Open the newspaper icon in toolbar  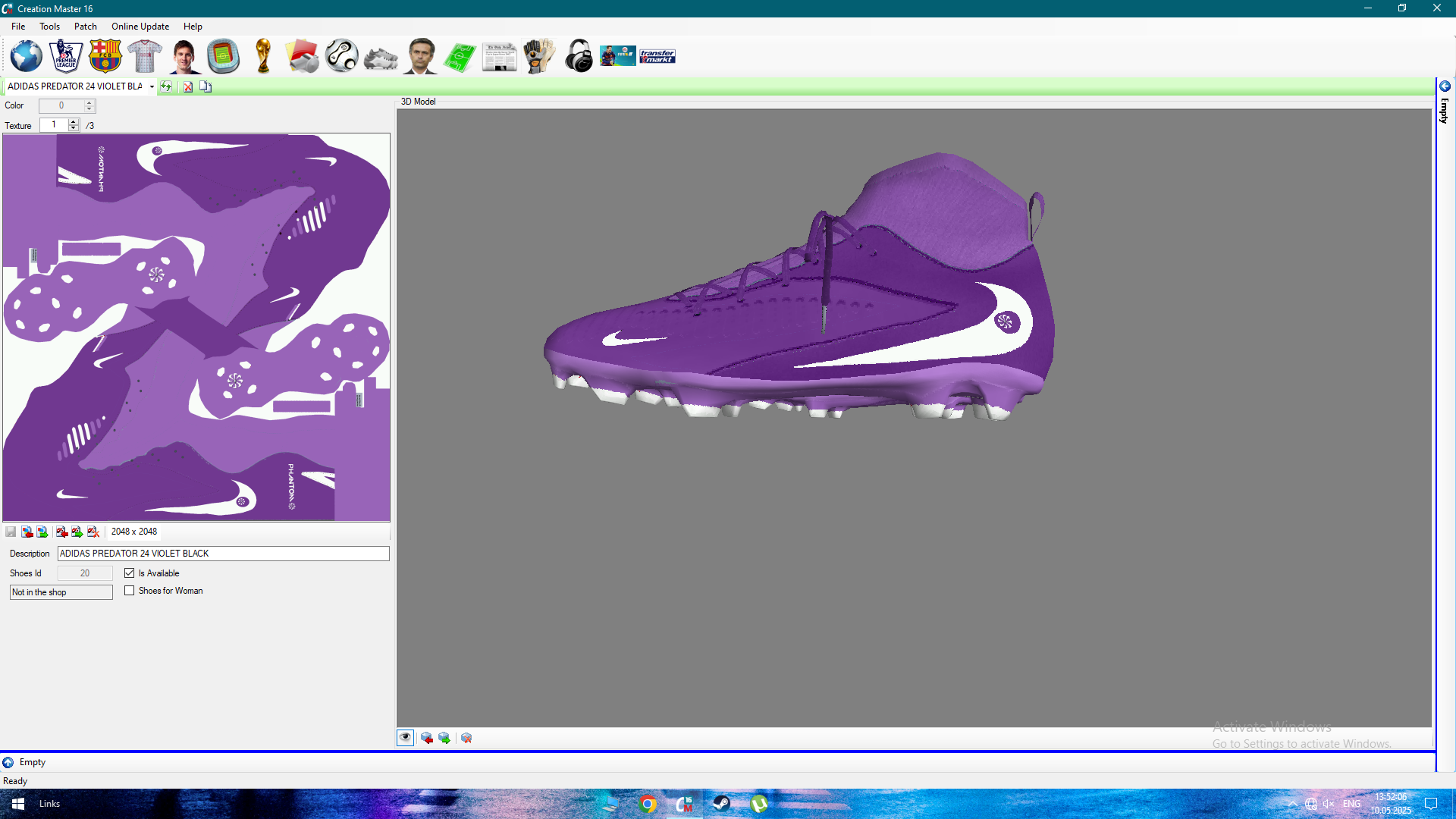coord(500,56)
